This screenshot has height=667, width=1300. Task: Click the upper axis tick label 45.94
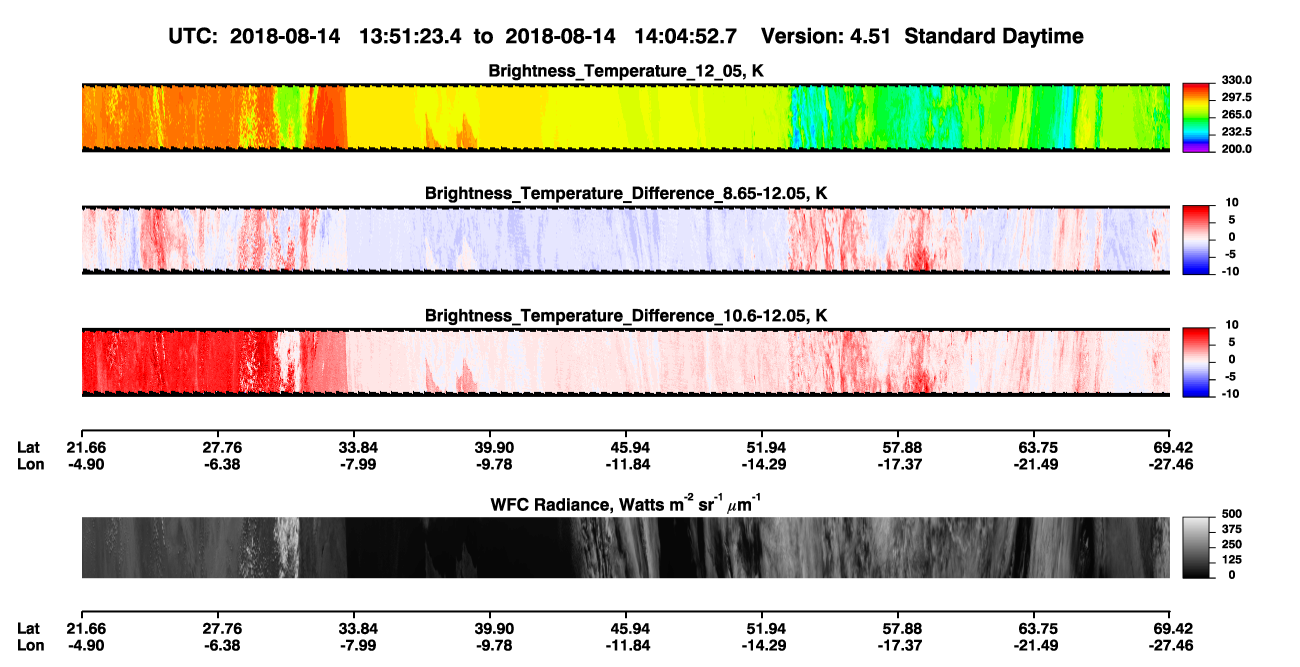click(x=625, y=447)
